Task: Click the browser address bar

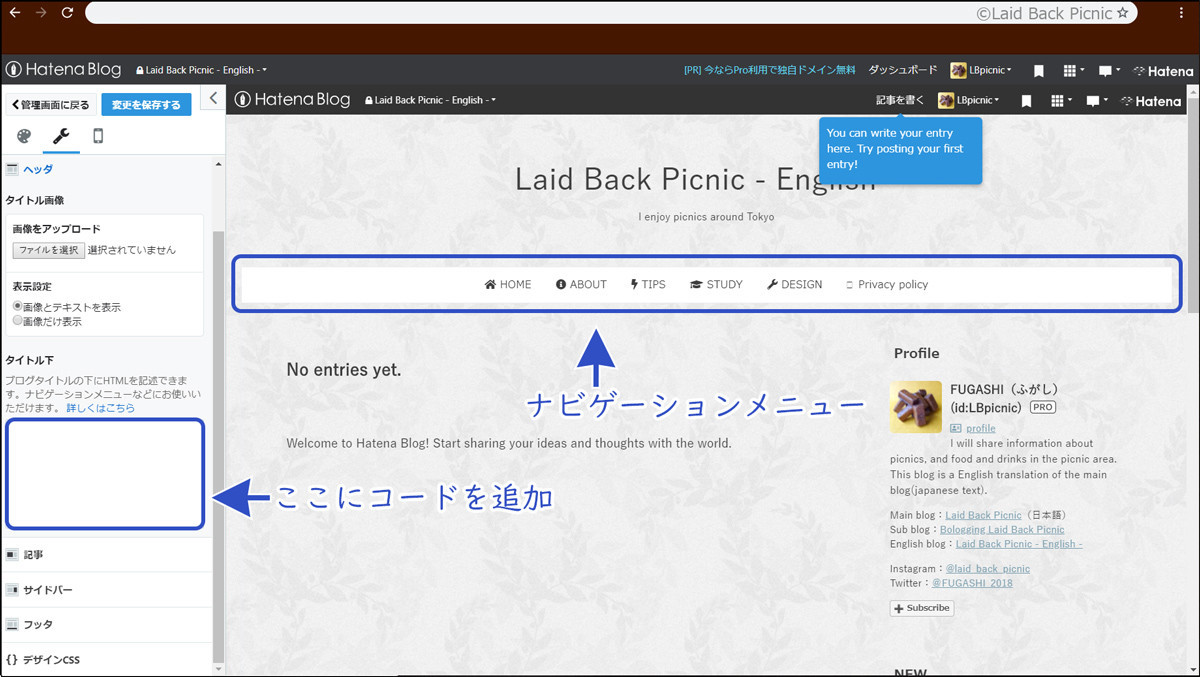Action: coord(610,13)
